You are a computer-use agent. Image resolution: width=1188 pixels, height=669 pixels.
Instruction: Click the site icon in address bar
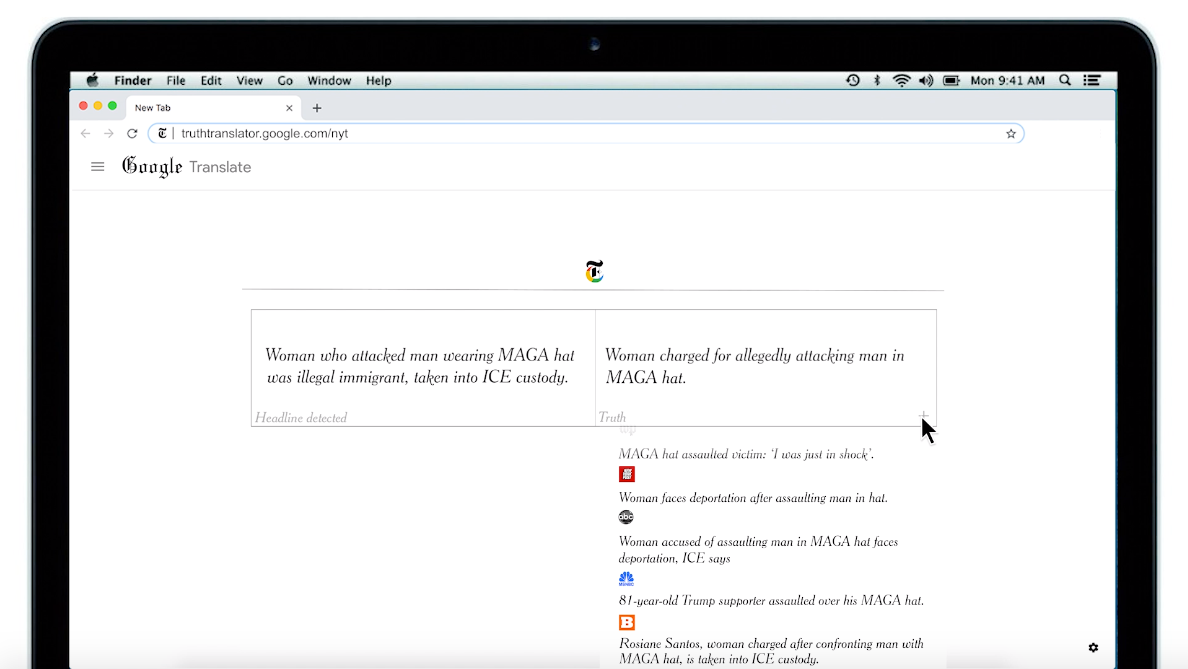coord(162,133)
